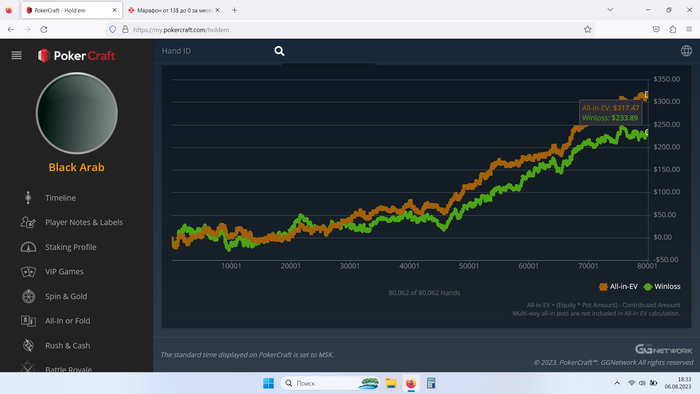Open the Save to Pocket icon

[x=656, y=29]
